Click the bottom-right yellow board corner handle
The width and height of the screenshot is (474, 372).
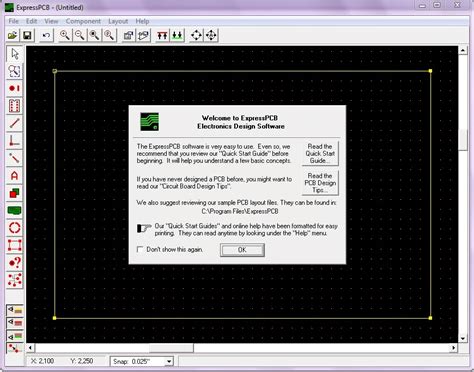(x=430, y=318)
